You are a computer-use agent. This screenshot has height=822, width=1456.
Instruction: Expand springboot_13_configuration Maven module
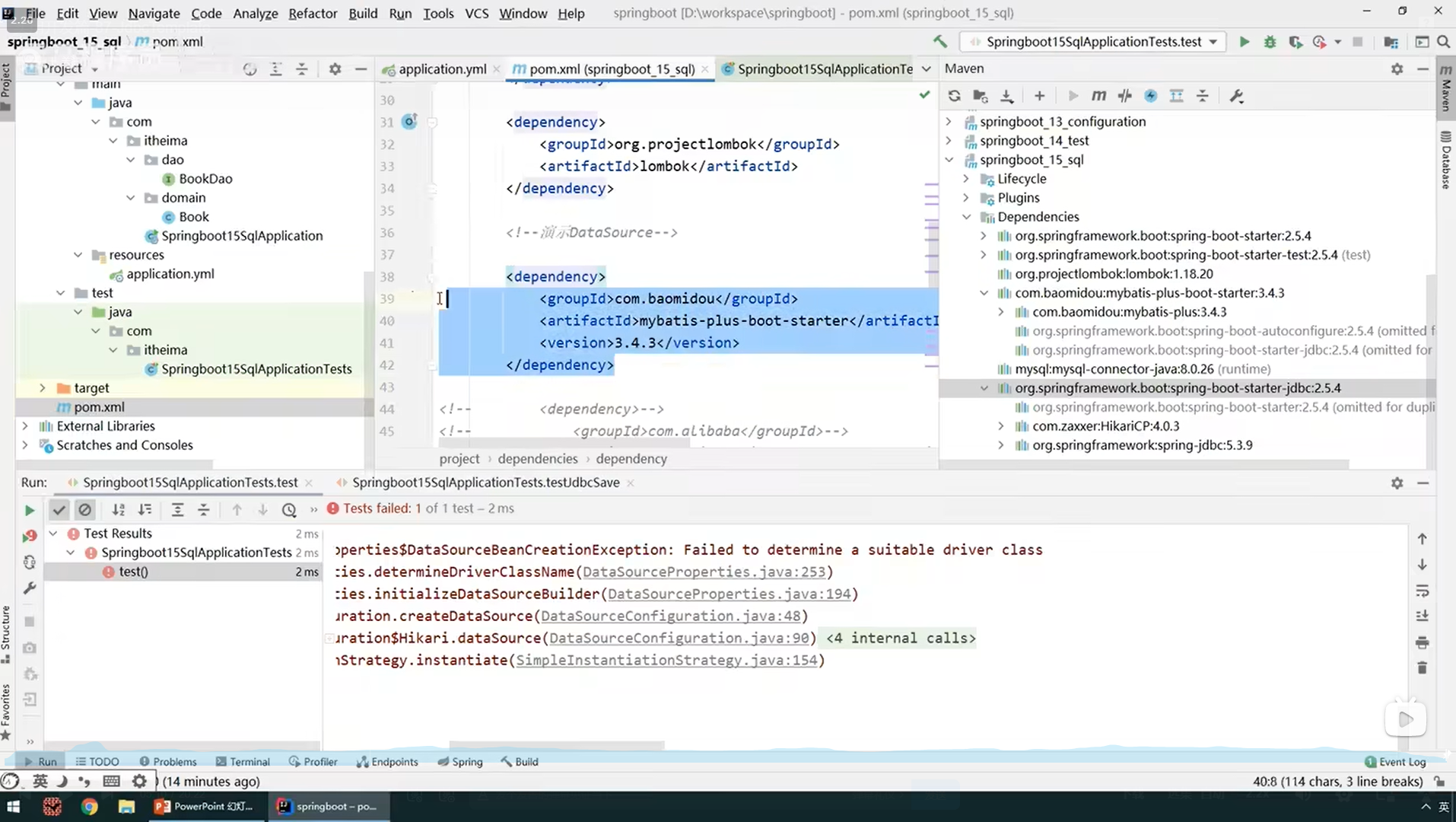pyautogui.click(x=949, y=121)
